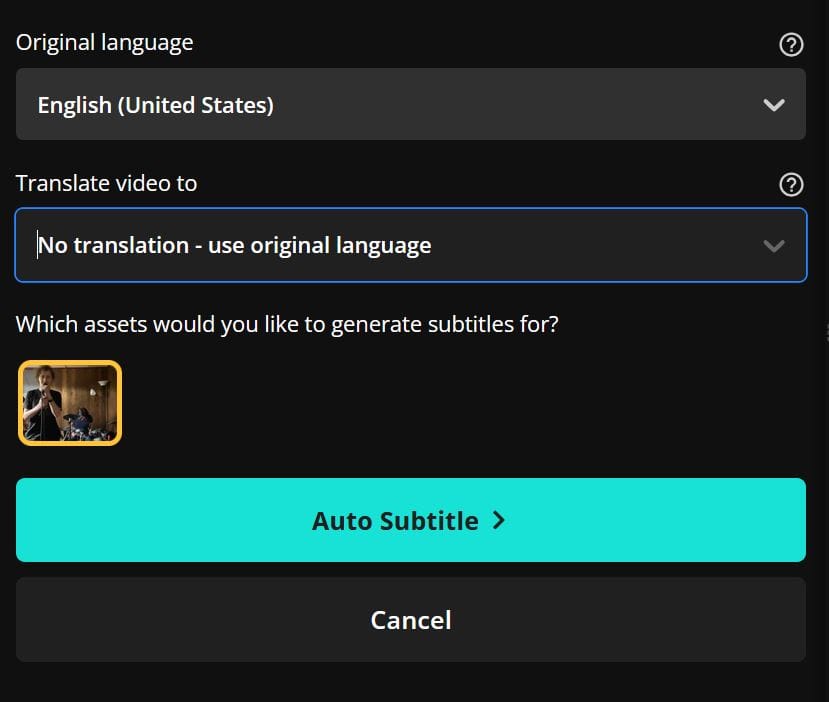Select the video asset thumbnail
This screenshot has height=702, width=829.
tap(70, 402)
